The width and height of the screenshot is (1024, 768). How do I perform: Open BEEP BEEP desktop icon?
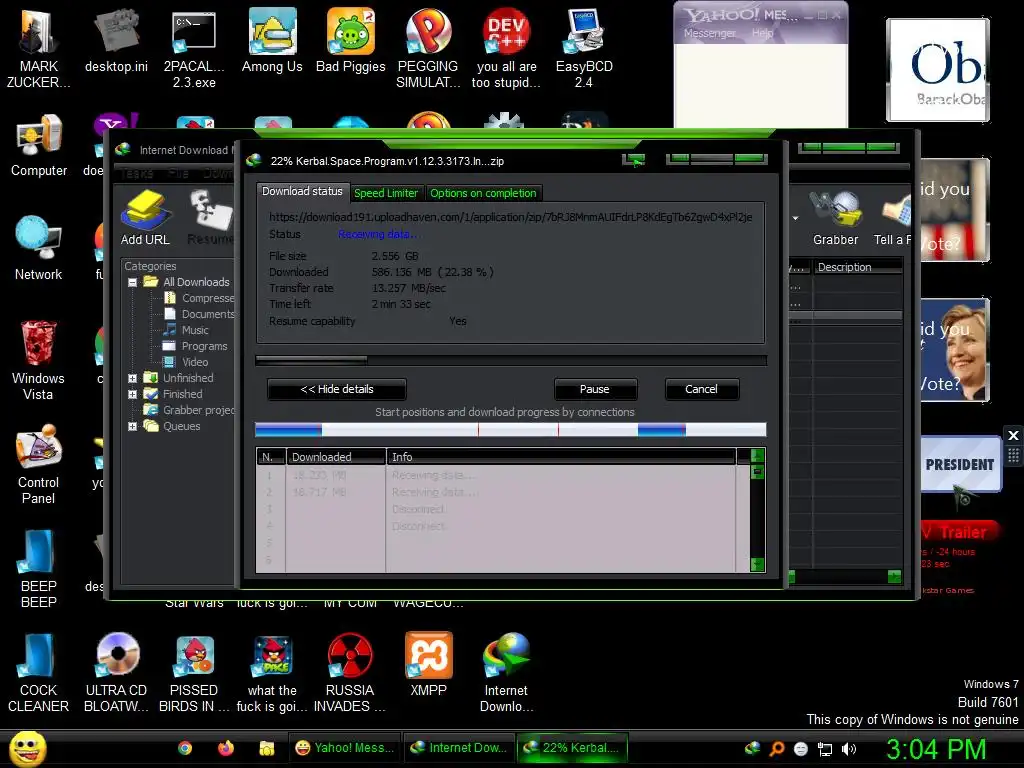[38, 568]
